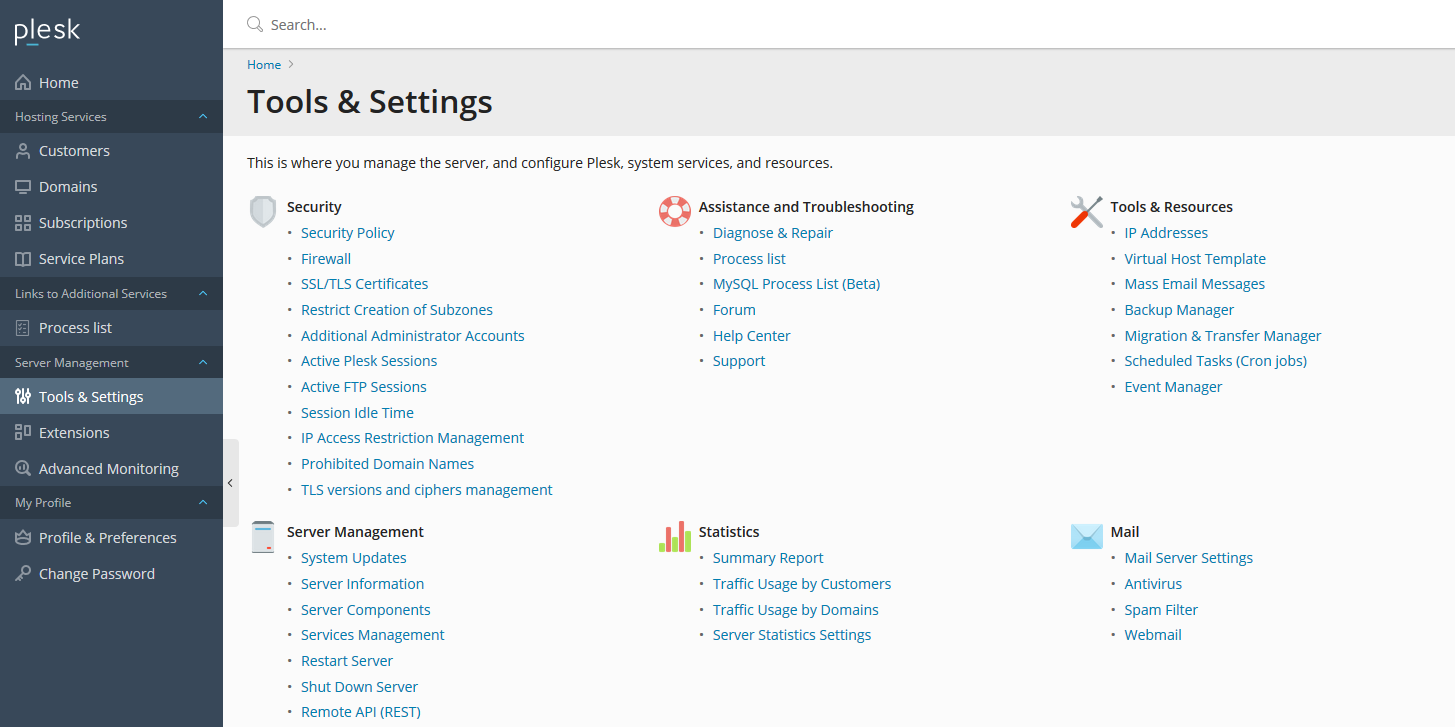Click the Process list sidebar icon

pos(23,328)
